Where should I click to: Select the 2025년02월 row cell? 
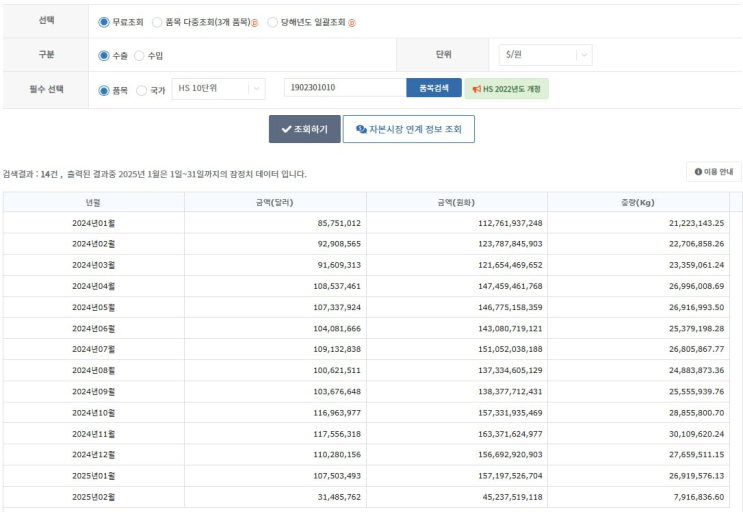(x=94, y=497)
